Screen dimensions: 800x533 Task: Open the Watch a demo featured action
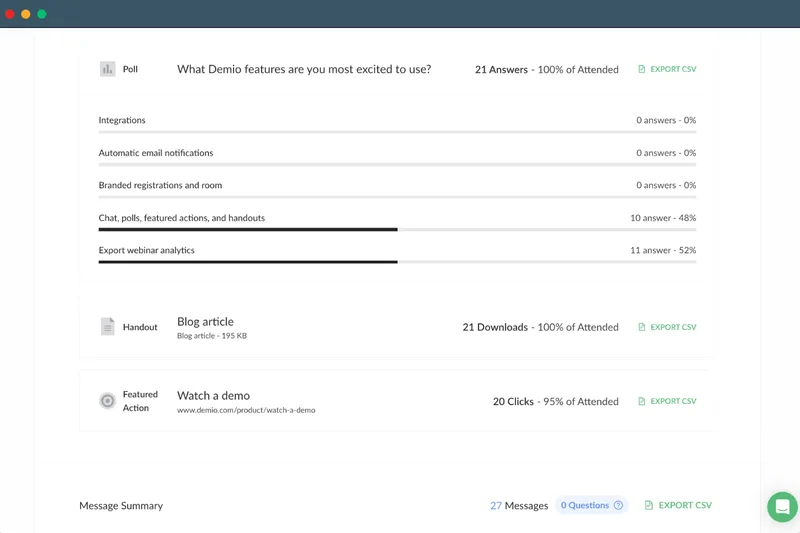(x=213, y=395)
